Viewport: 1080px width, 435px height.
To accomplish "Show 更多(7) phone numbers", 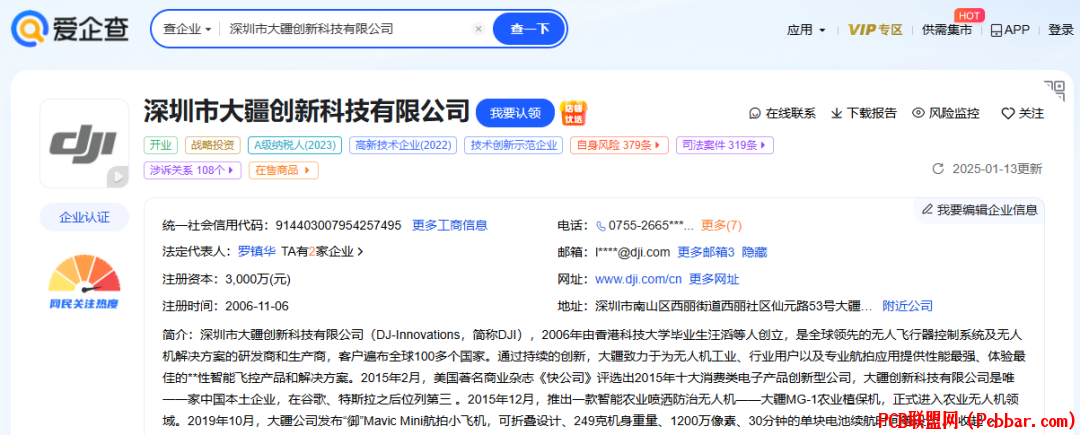I will click(x=721, y=225).
